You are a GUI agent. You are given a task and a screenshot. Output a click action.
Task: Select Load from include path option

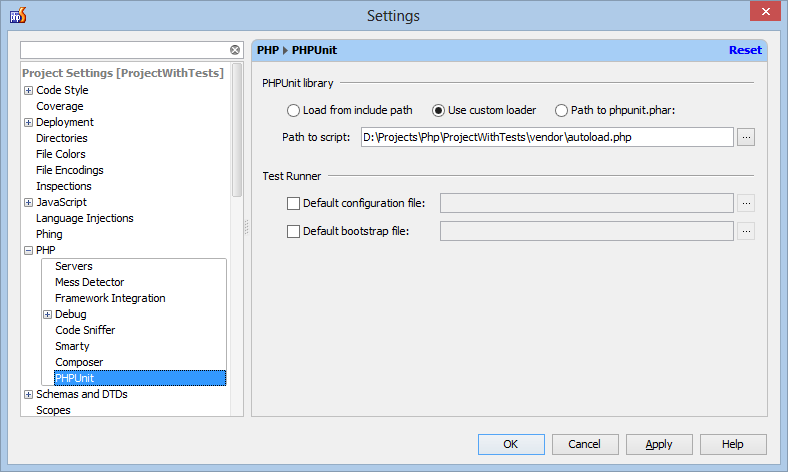(x=293, y=110)
